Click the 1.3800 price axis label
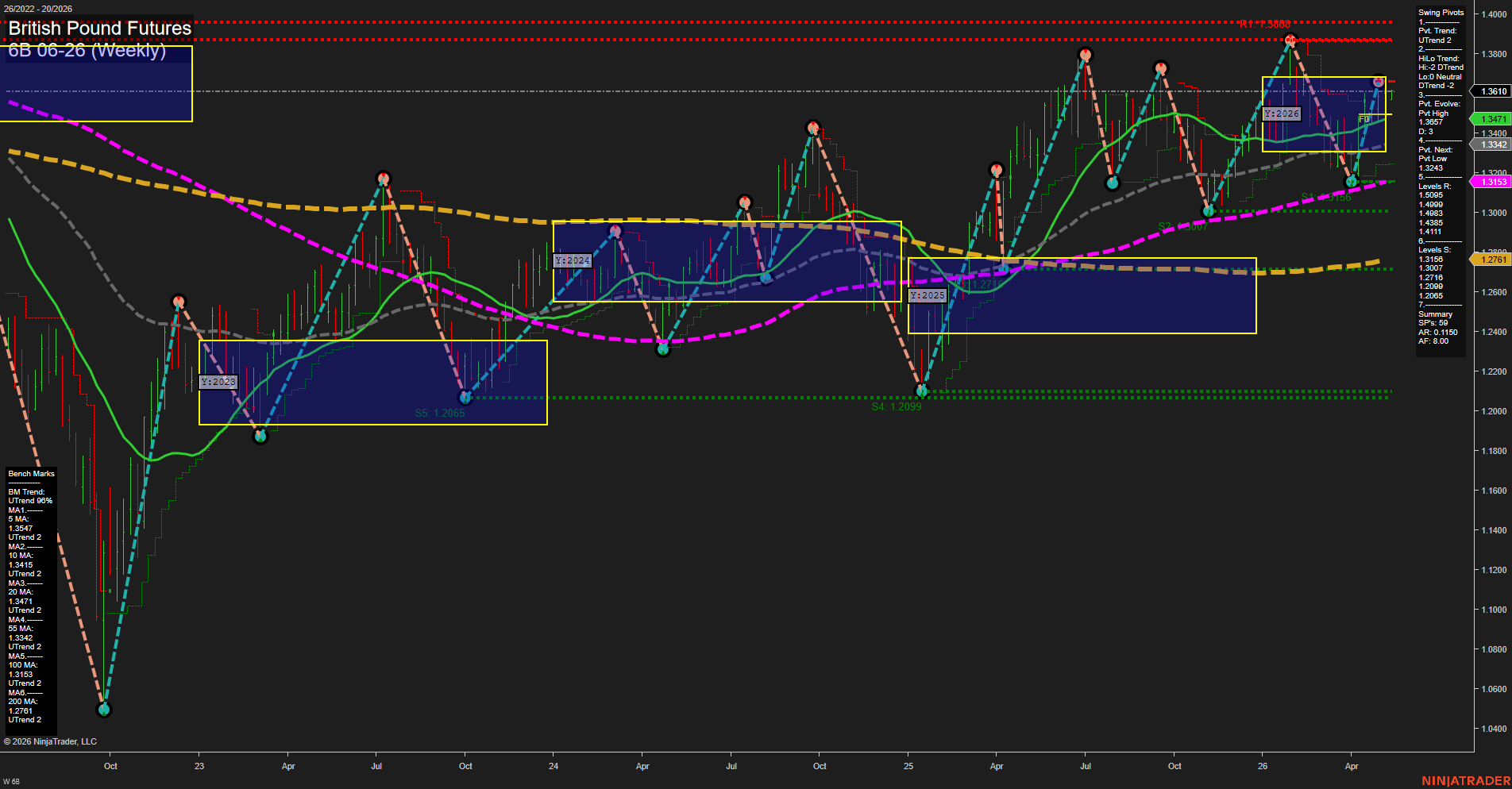Screen dimensions: 1512x789 1494,54
